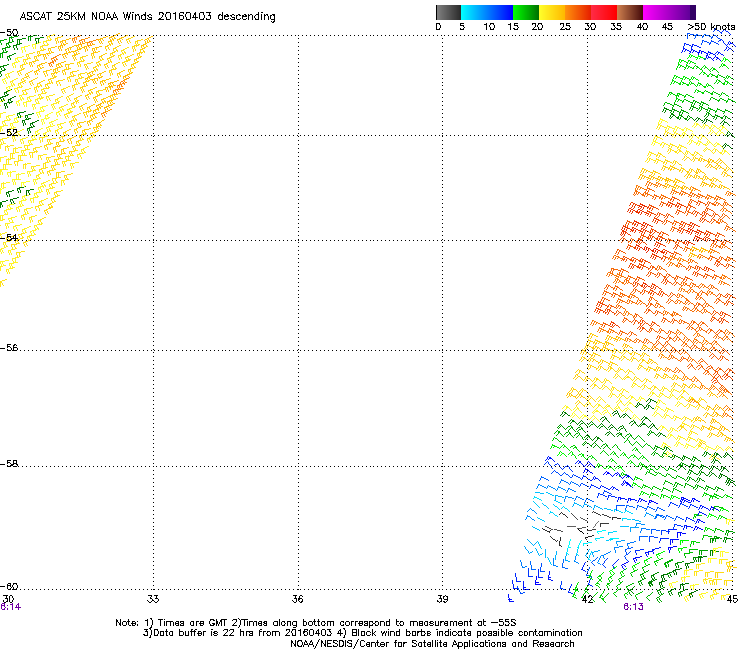Click the purple pass time "6:14"

tap(10, 607)
